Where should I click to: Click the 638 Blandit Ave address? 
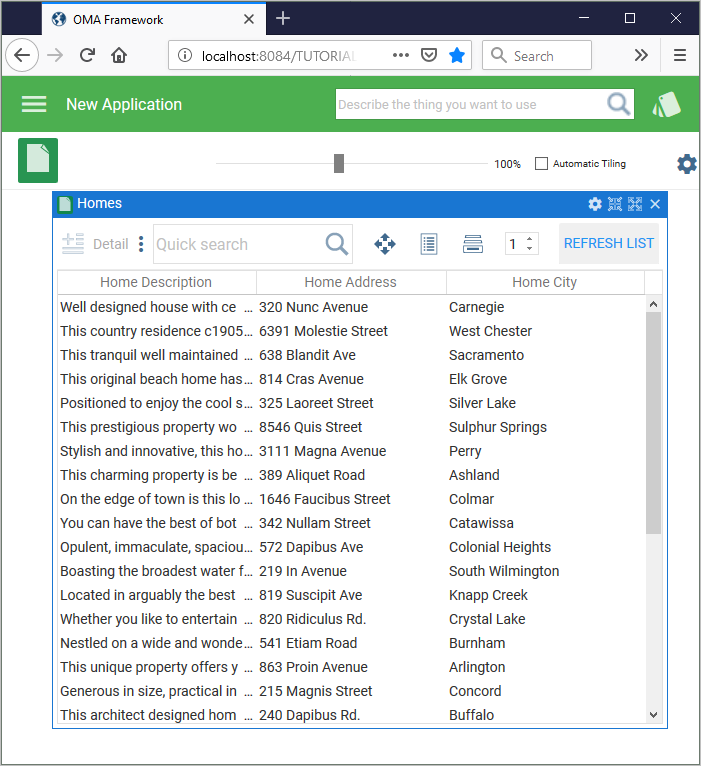coord(307,355)
